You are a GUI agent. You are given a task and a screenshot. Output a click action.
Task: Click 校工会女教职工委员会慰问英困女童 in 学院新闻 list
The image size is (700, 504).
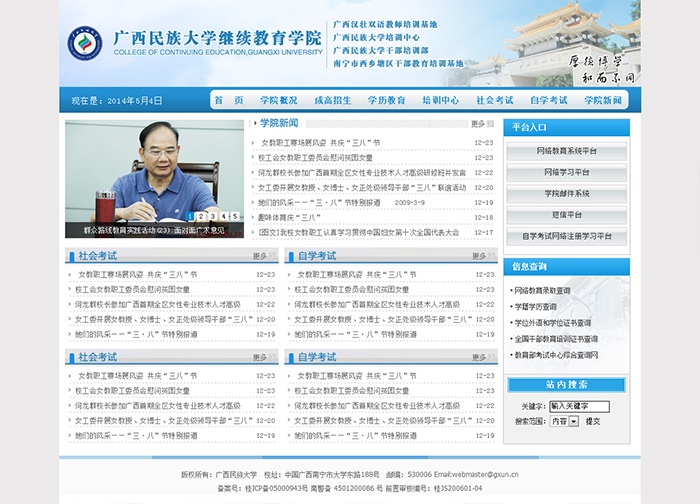tap(315, 158)
